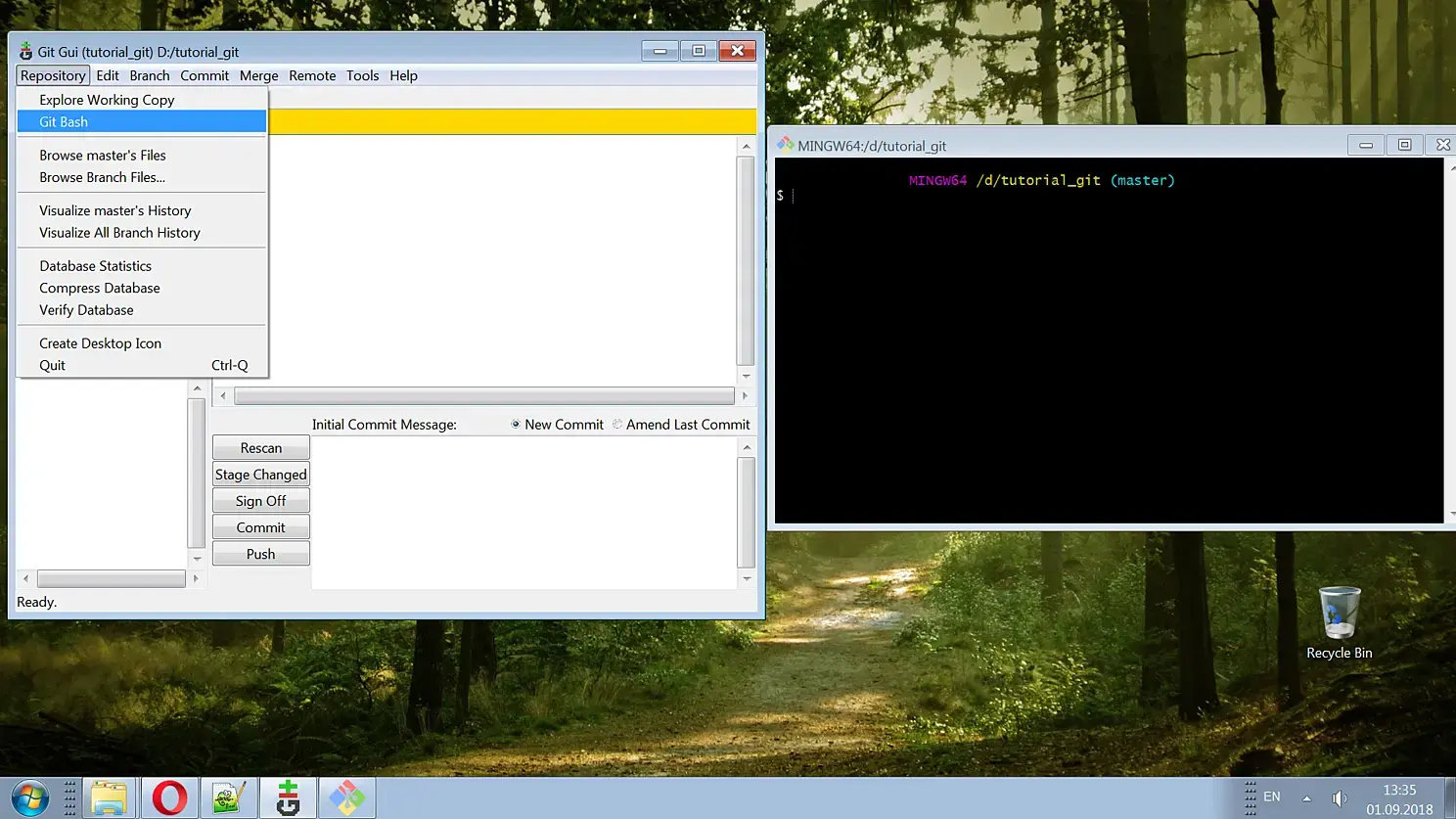The width and height of the screenshot is (1456, 819).
Task: Choose Explore Working Copy menu entry
Action: click(142, 100)
